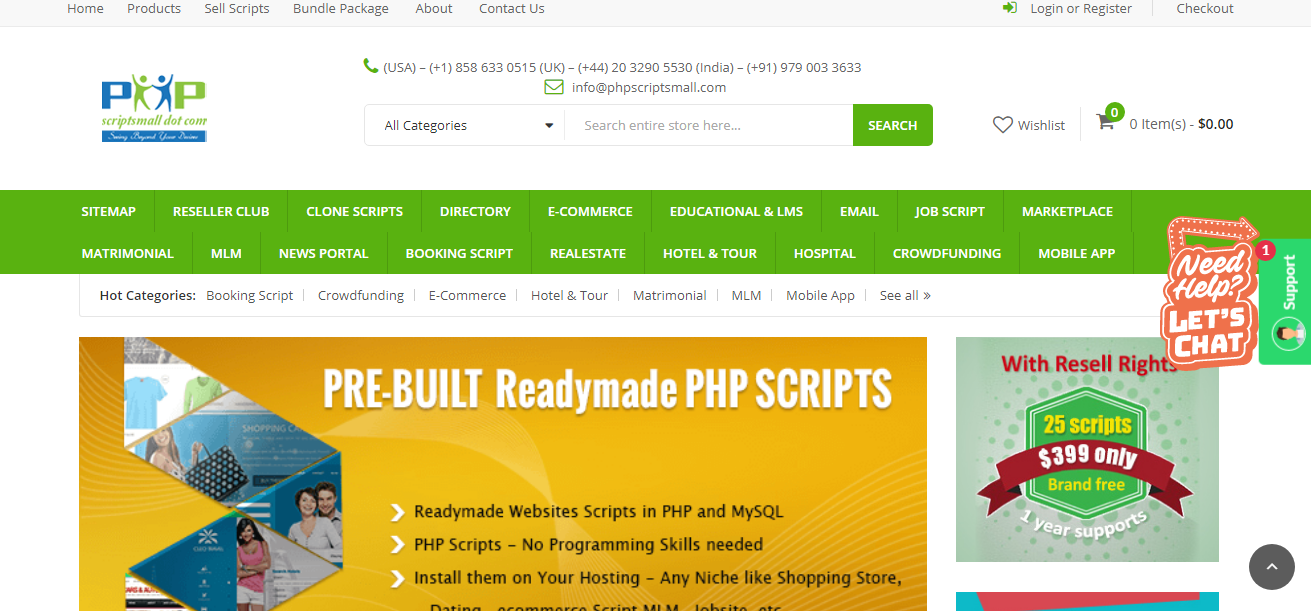
Task: Open the CROWDFUNDING menu item
Action: pos(946,253)
